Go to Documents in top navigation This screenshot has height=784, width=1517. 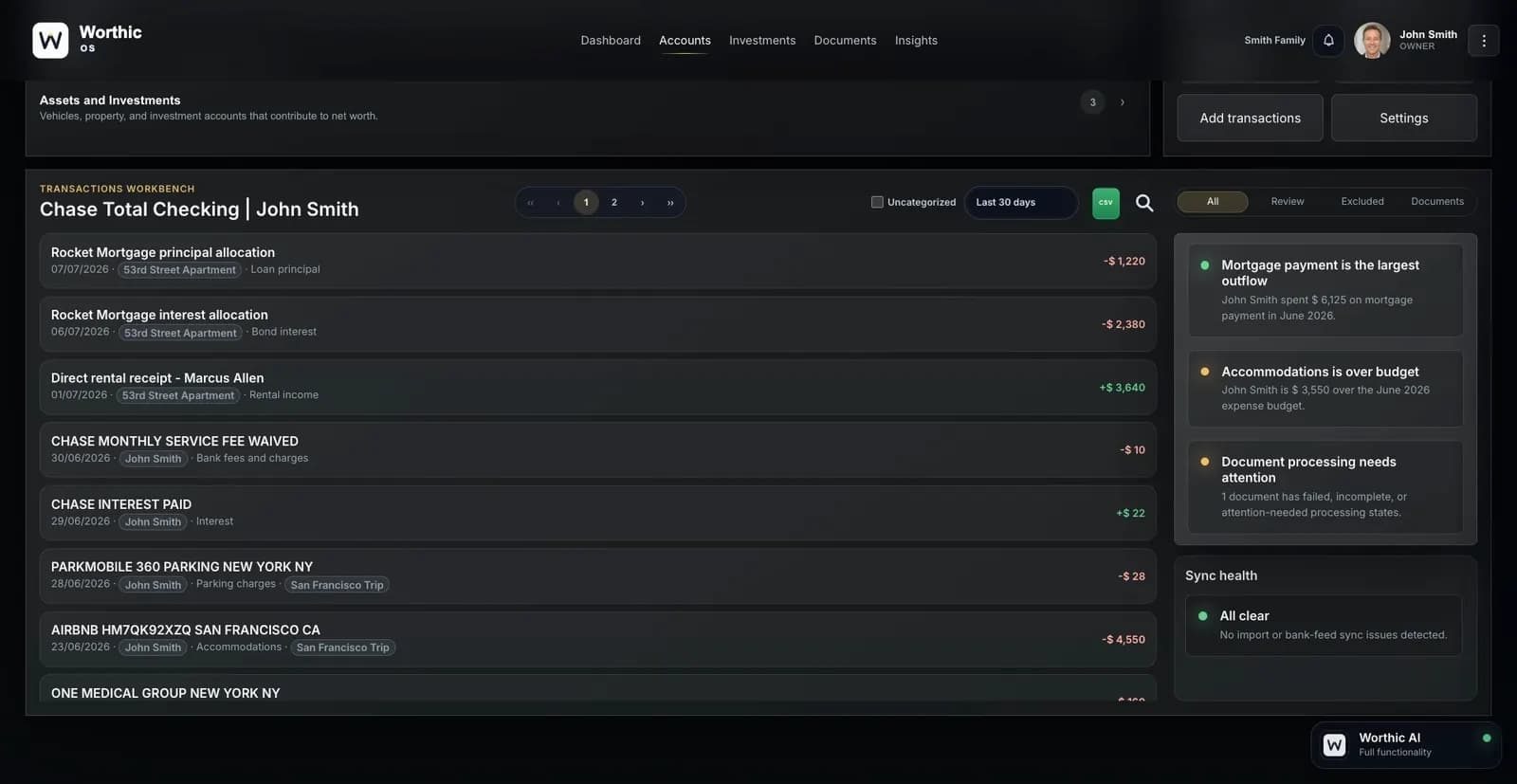pos(845,40)
